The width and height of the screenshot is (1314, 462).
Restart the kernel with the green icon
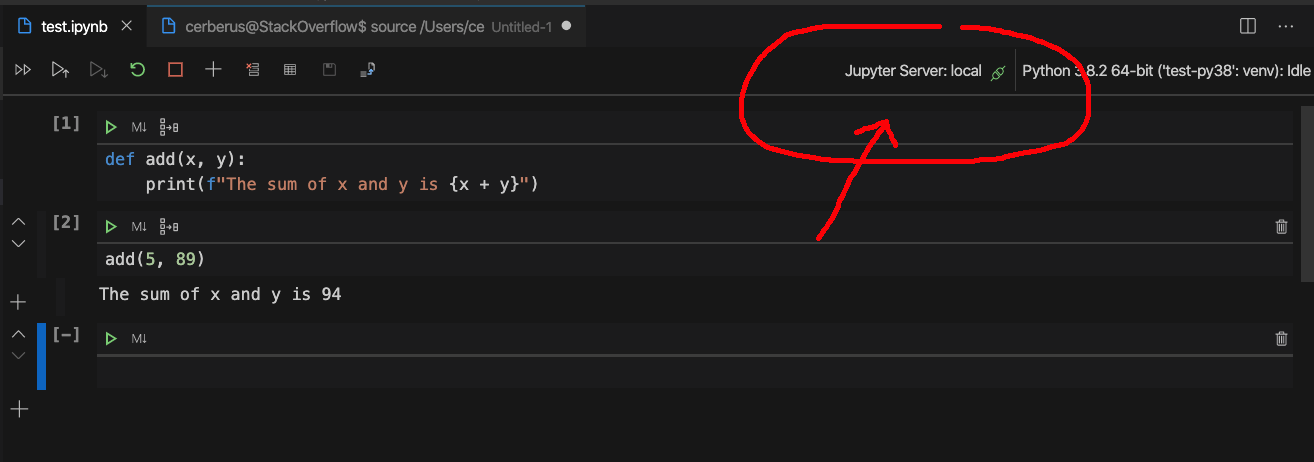(x=137, y=70)
